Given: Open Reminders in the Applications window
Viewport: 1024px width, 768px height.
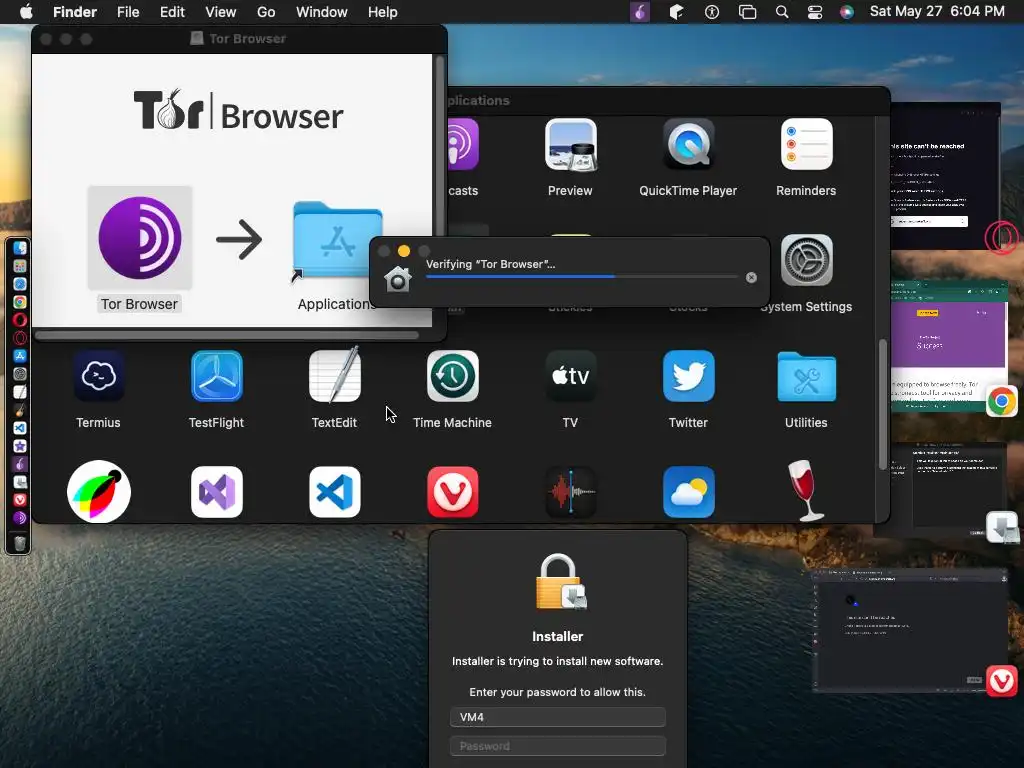Looking at the screenshot, I should 806,144.
